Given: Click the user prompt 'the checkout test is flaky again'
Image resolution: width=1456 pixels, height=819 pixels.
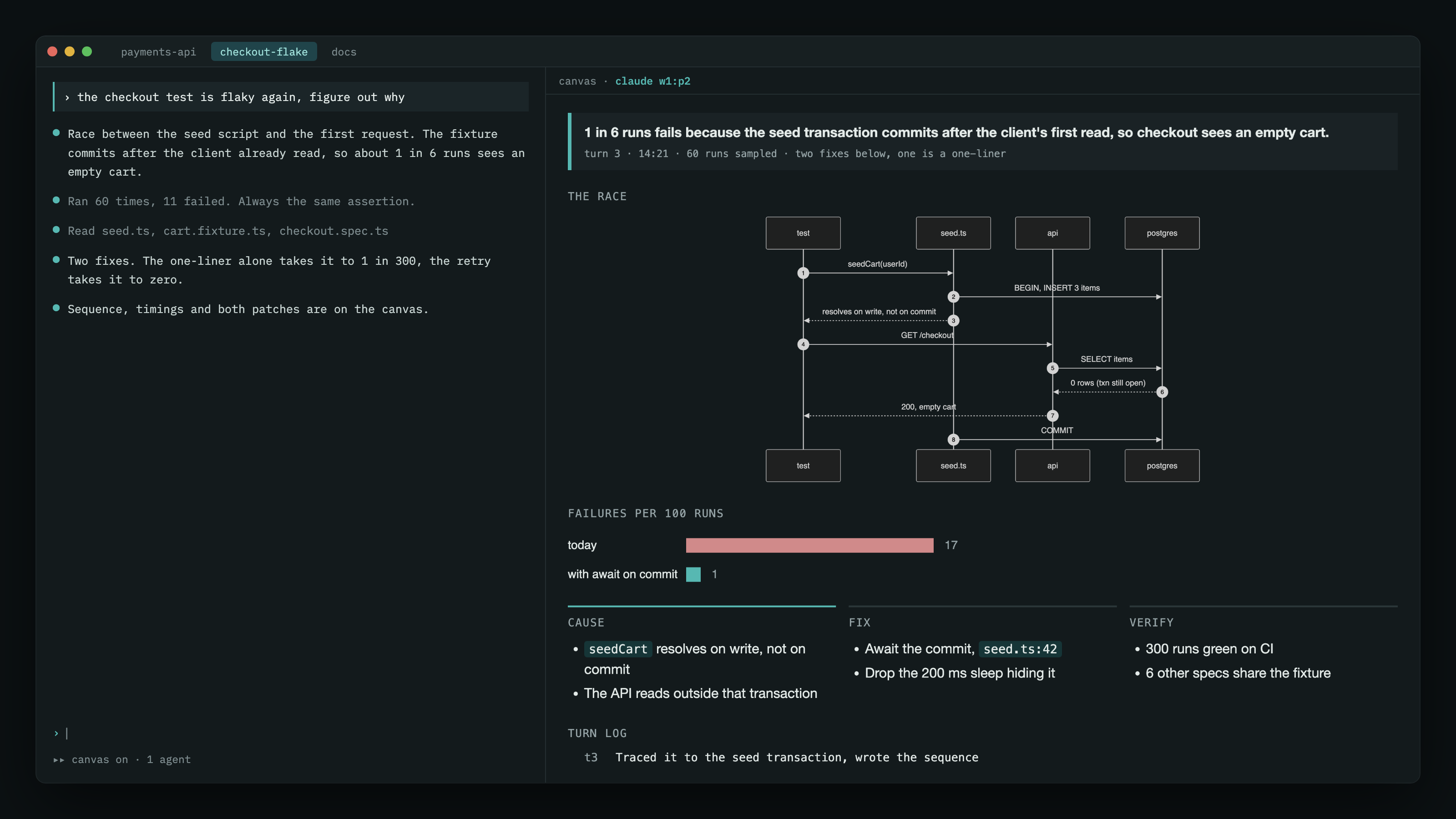Looking at the screenshot, I should click(x=292, y=97).
